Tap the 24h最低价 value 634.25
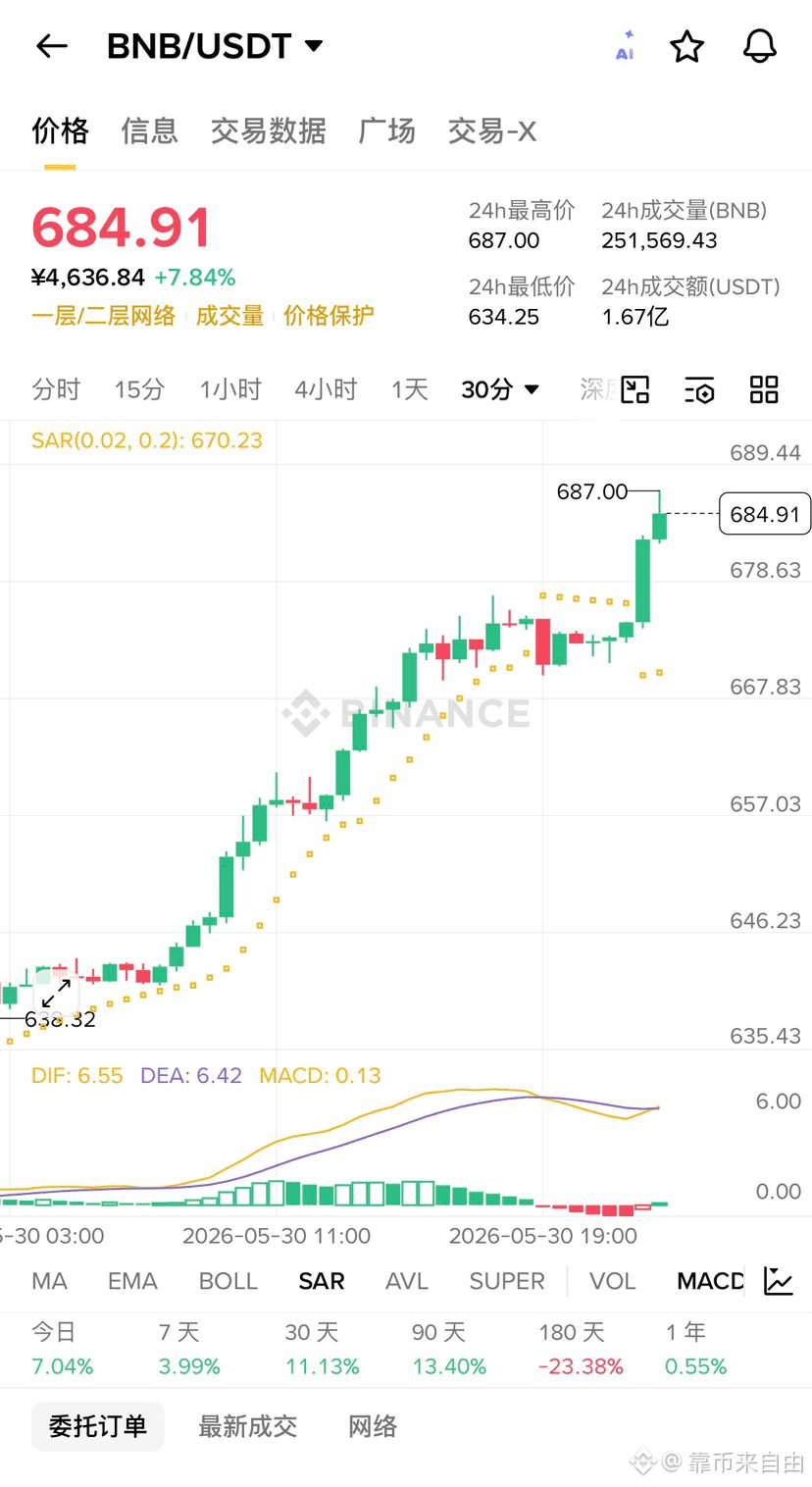 point(504,317)
